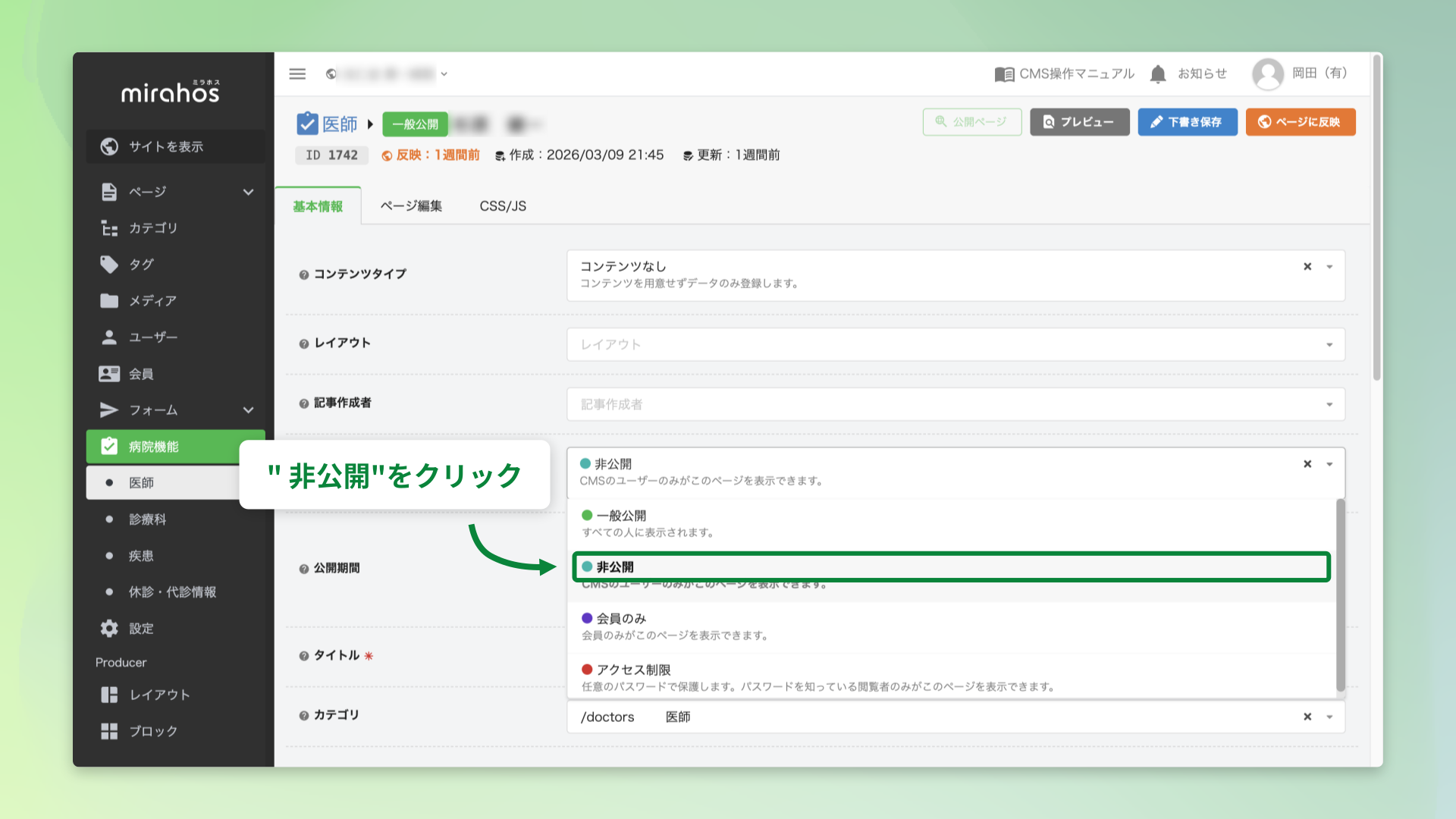
Task: Click the help icon next to レイアウト label
Action: coord(304,344)
